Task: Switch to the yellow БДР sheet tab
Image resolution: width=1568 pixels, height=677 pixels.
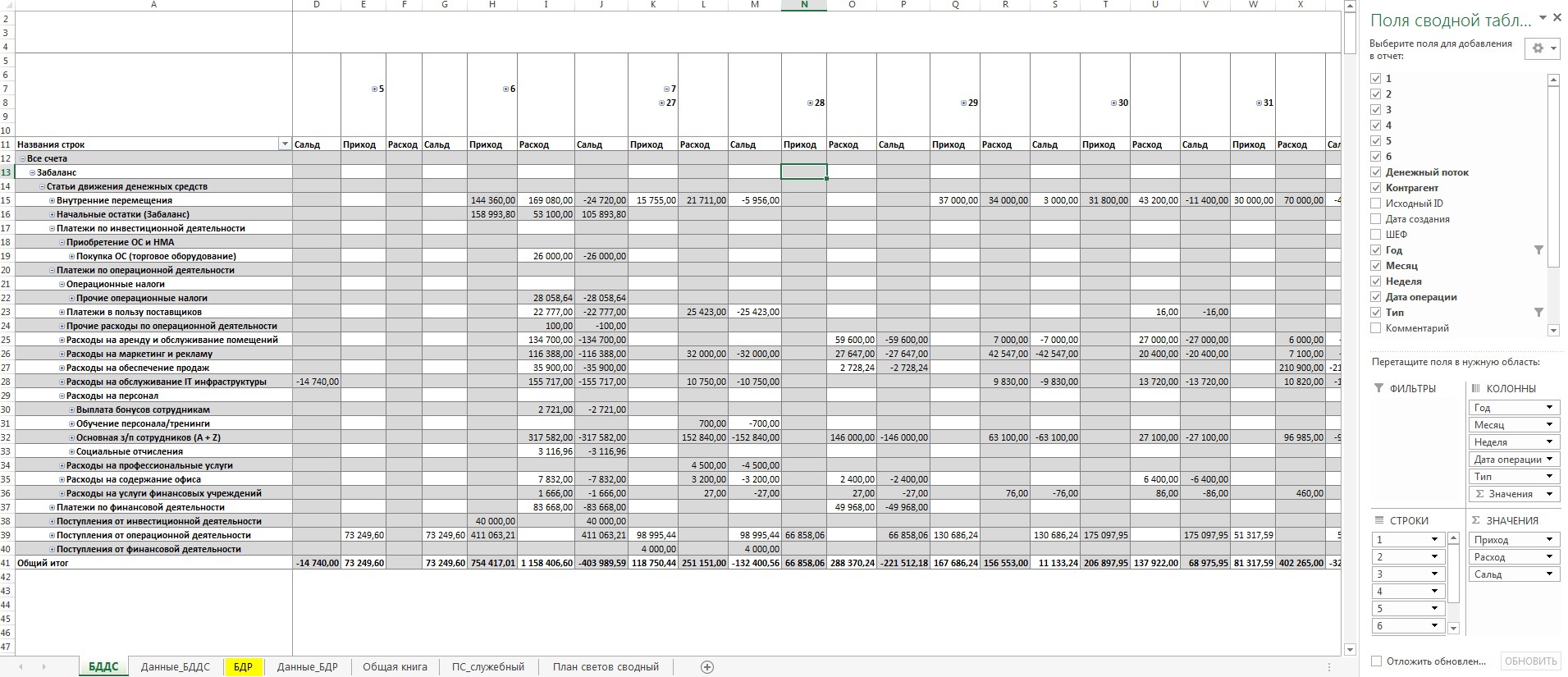Action: pos(243,667)
